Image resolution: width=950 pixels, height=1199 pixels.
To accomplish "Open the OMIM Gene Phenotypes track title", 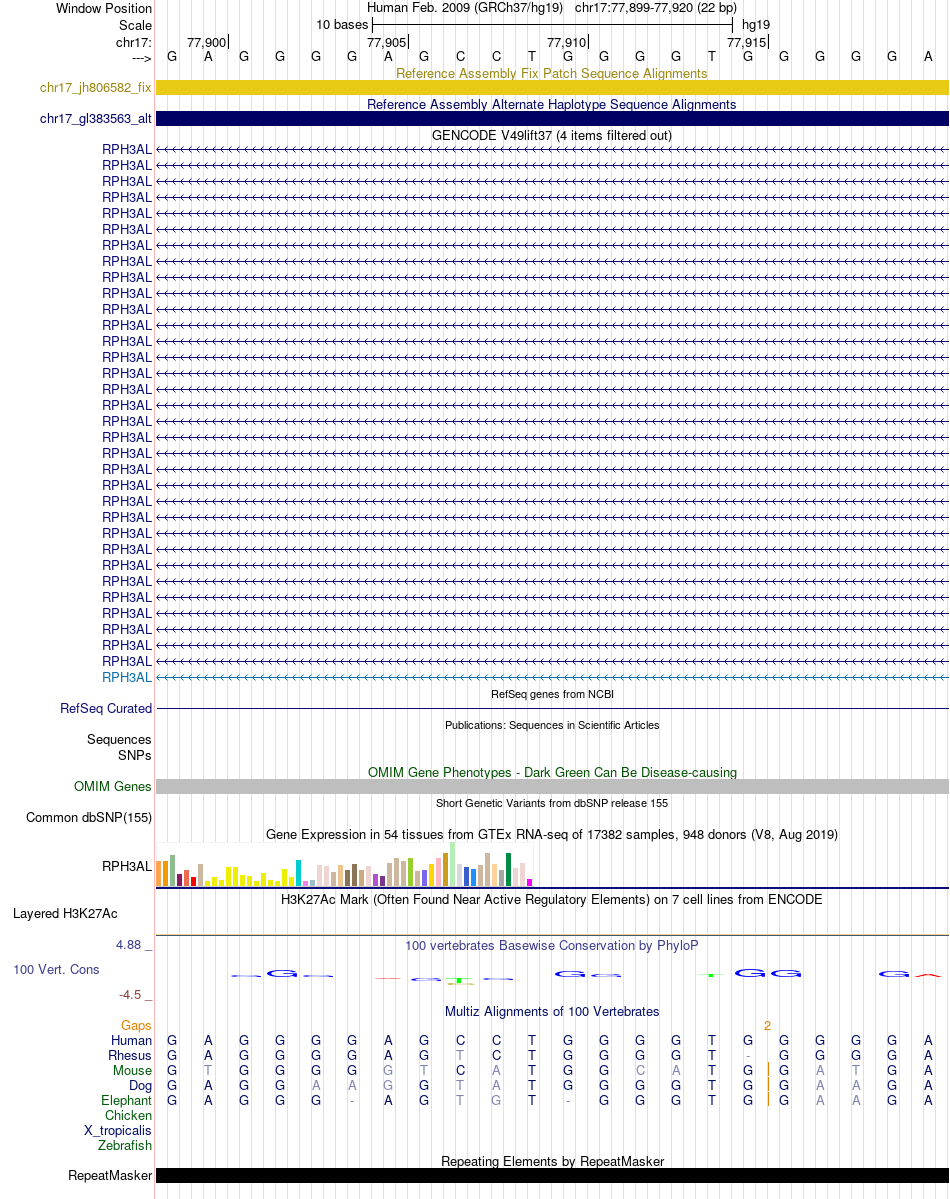I will point(552,772).
